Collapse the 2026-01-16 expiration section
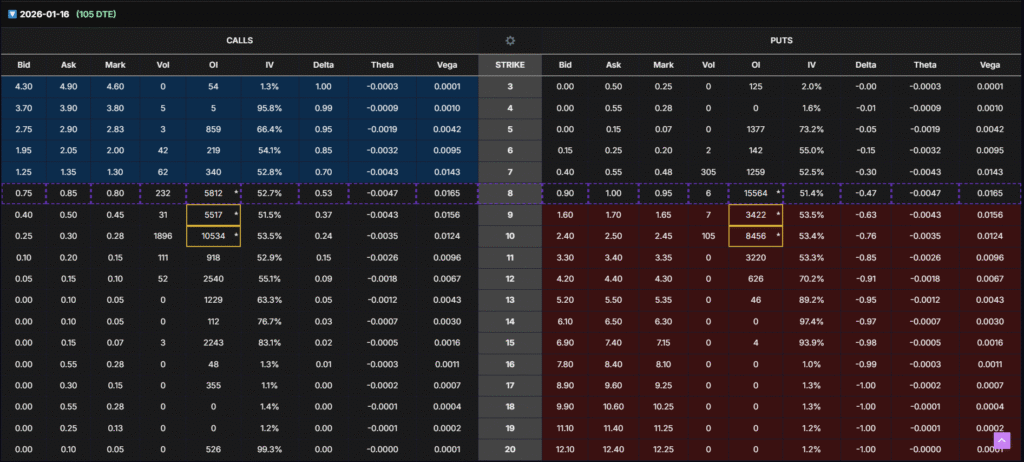The width and height of the screenshot is (1024, 462). [x=12, y=14]
